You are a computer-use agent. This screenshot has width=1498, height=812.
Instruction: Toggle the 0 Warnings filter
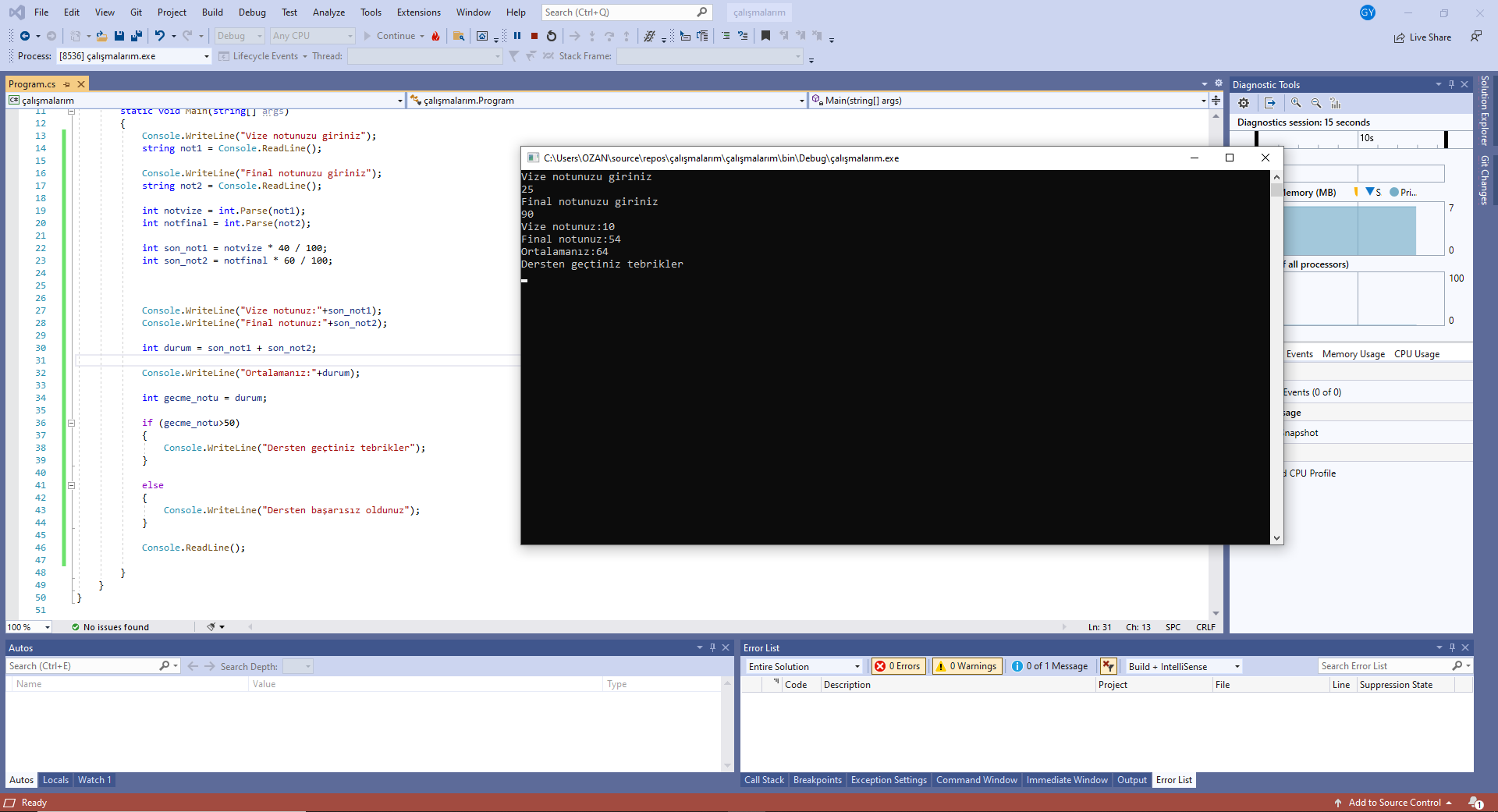(x=967, y=666)
